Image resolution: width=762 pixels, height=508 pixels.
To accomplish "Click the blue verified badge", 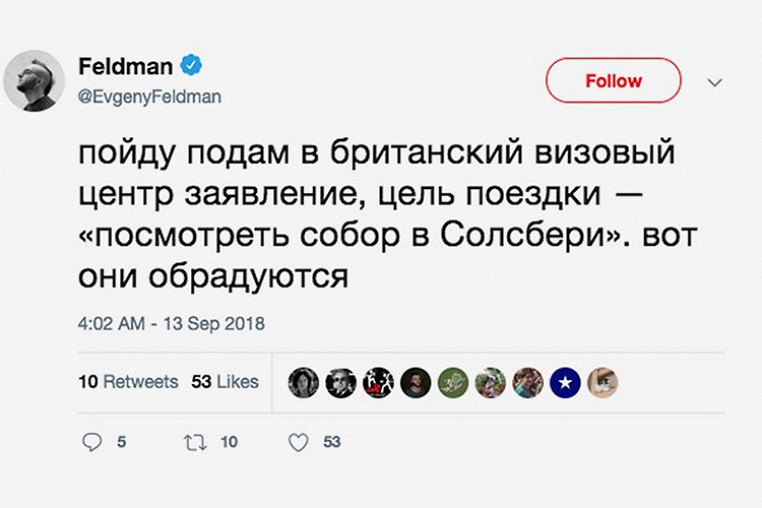I will [x=190, y=67].
